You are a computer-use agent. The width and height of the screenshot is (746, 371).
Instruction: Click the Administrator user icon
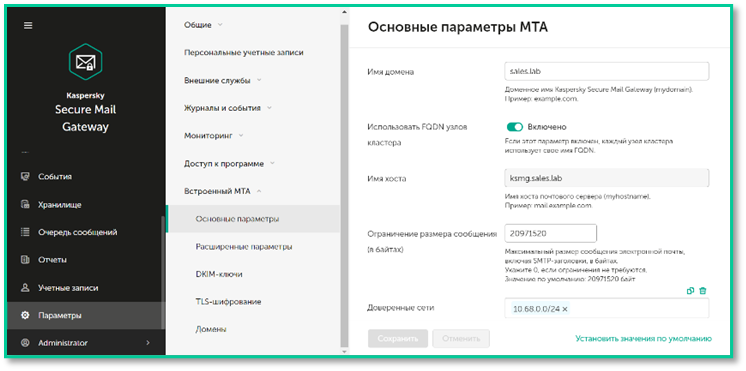point(26,343)
